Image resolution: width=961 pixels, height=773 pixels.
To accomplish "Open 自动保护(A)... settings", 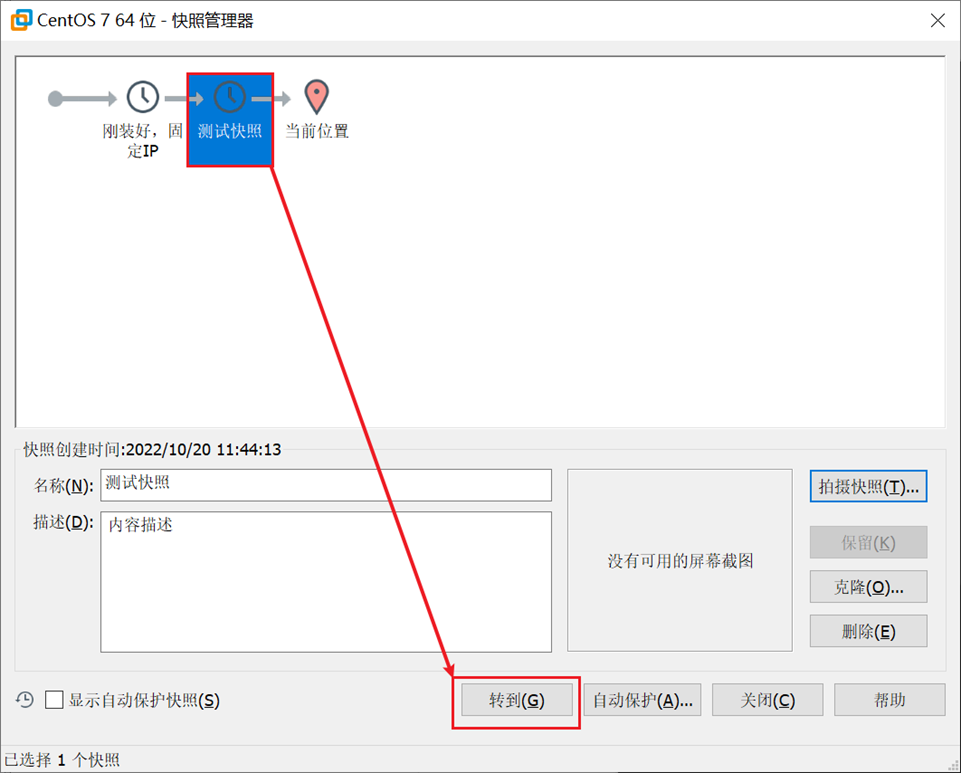I will click(x=642, y=700).
